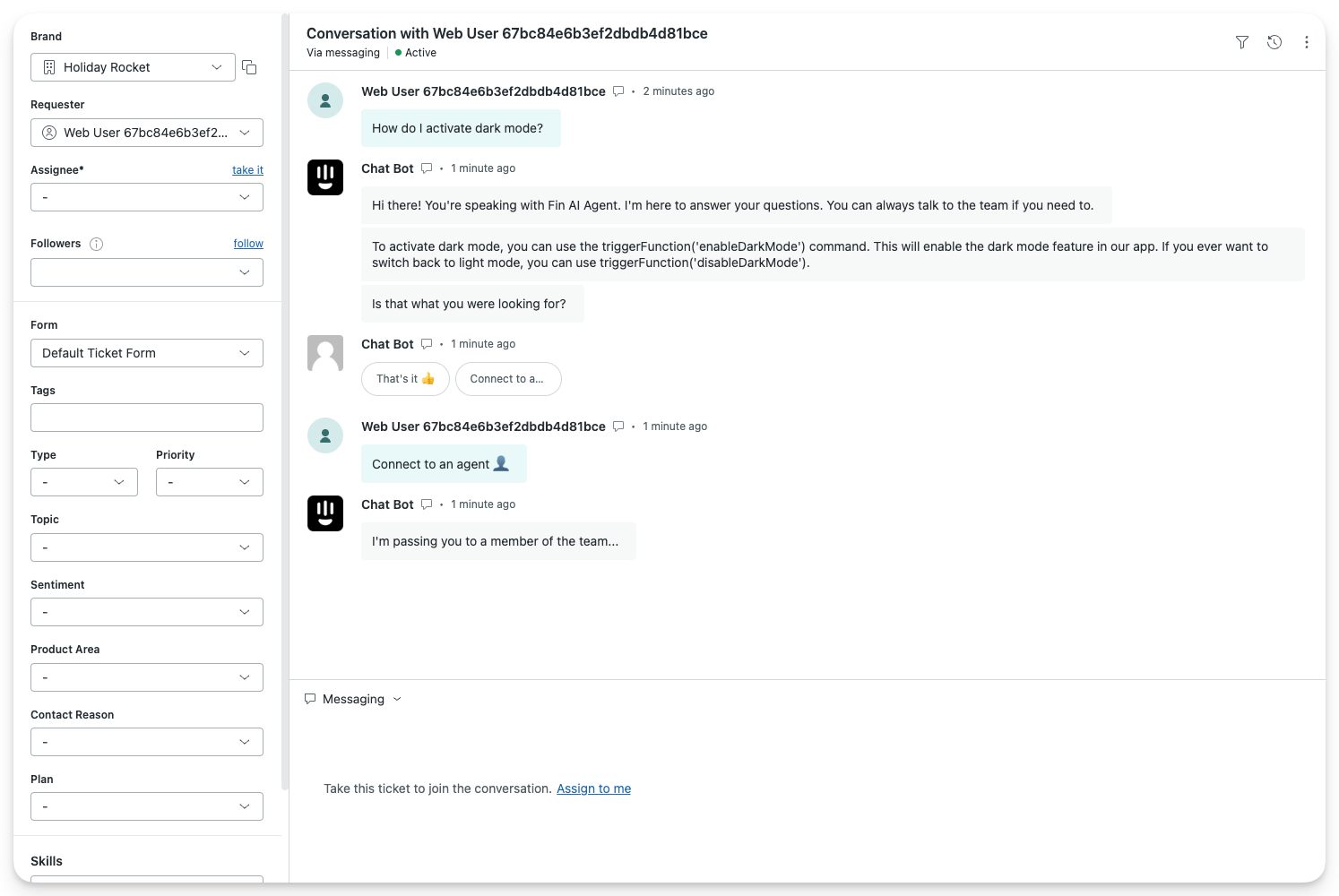Click 'Assign to me' link
Viewport: 1339px width, 896px height.
coord(593,788)
